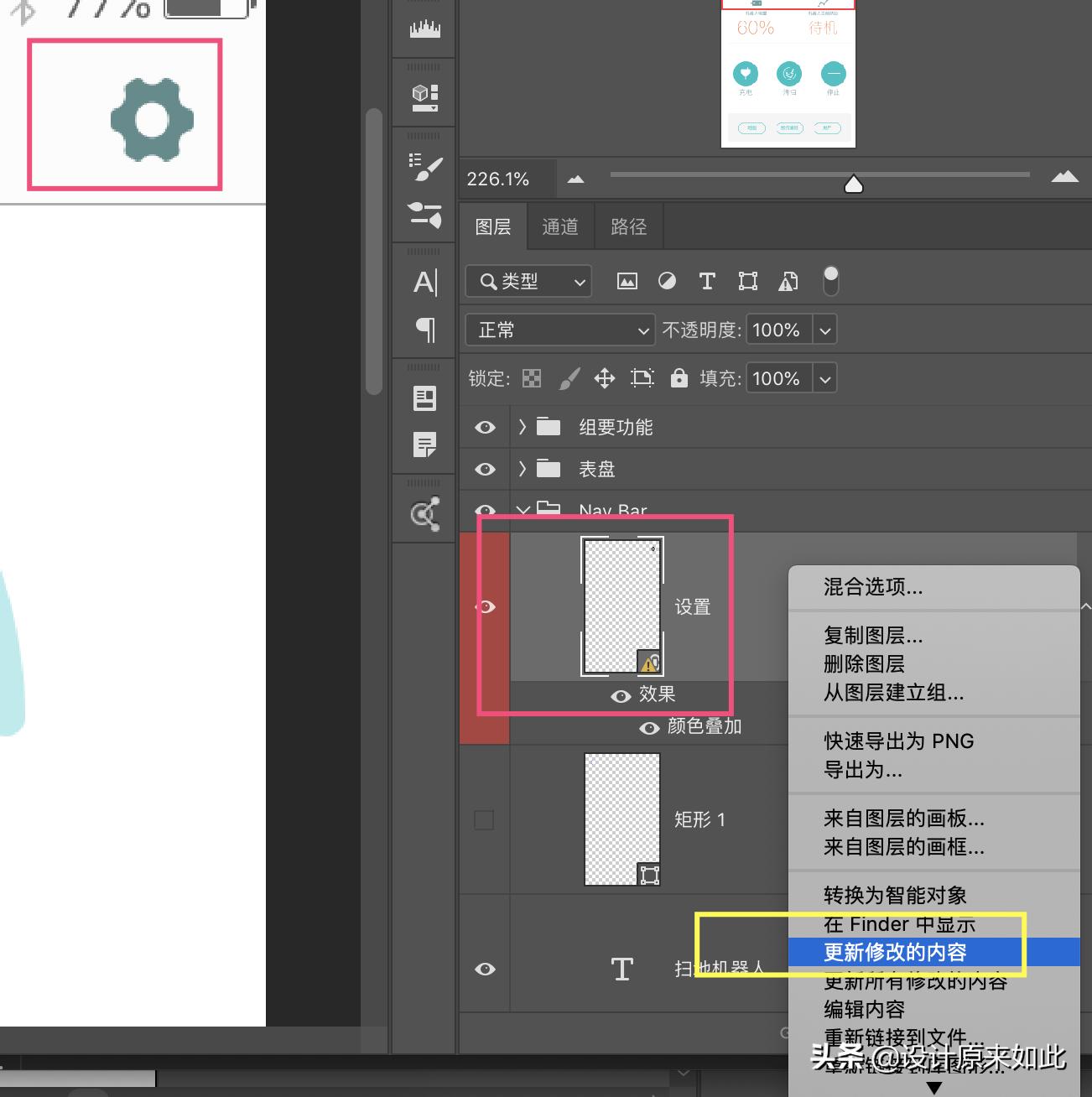Viewport: 1092px width, 1097px height.
Task: Open the Character panel icon
Action: tap(424, 283)
